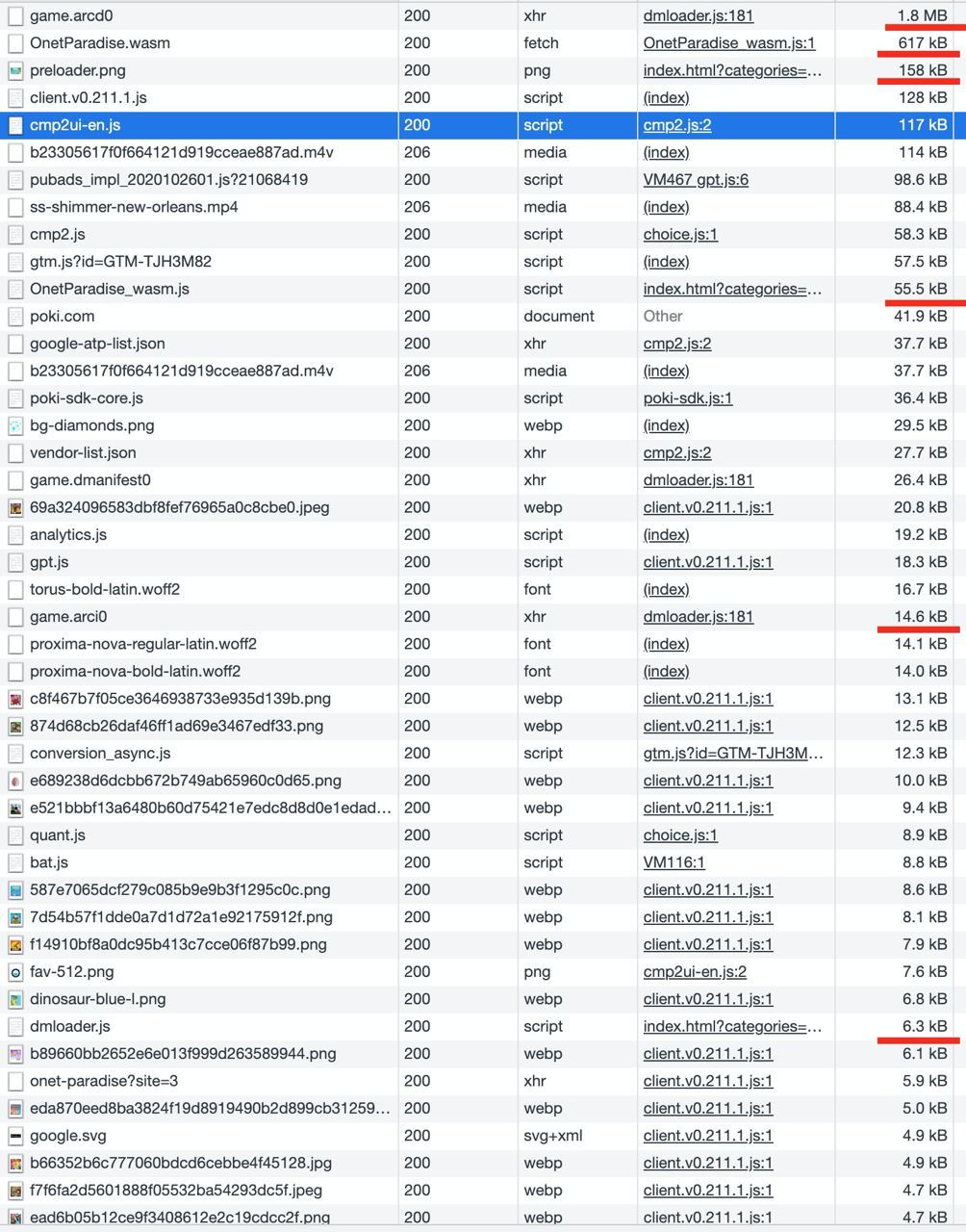
Task: Click the image icon of e689238d6dcbb672b749ab65960c0d65.png
Action: point(15,781)
